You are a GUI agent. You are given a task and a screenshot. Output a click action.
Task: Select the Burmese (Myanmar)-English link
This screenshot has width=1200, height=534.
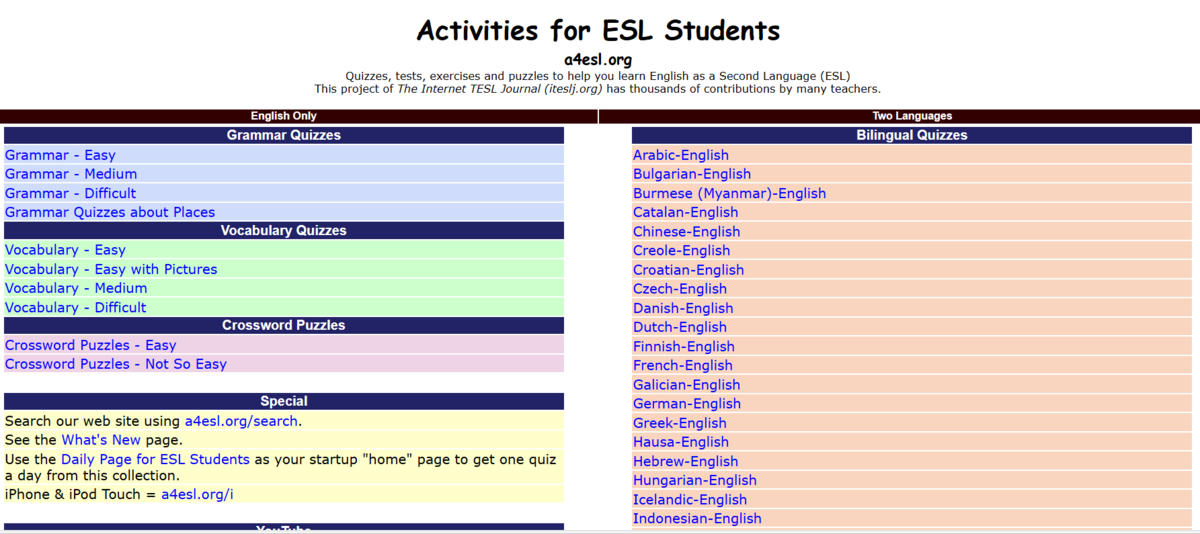pos(729,193)
